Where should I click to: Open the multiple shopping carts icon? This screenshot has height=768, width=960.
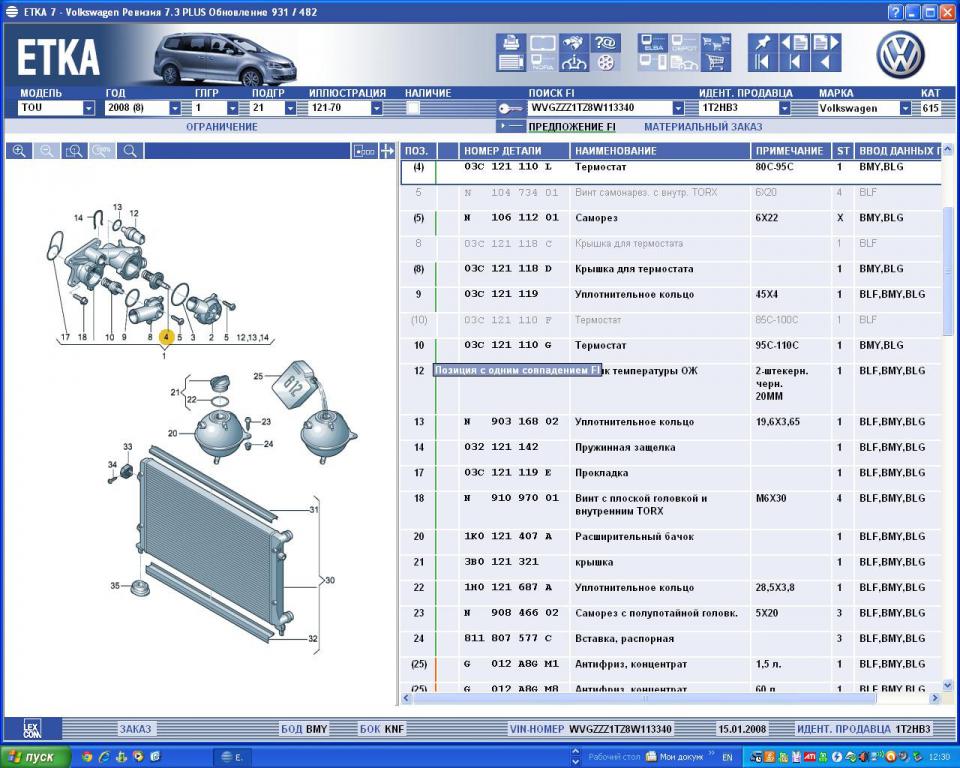(x=716, y=43)
